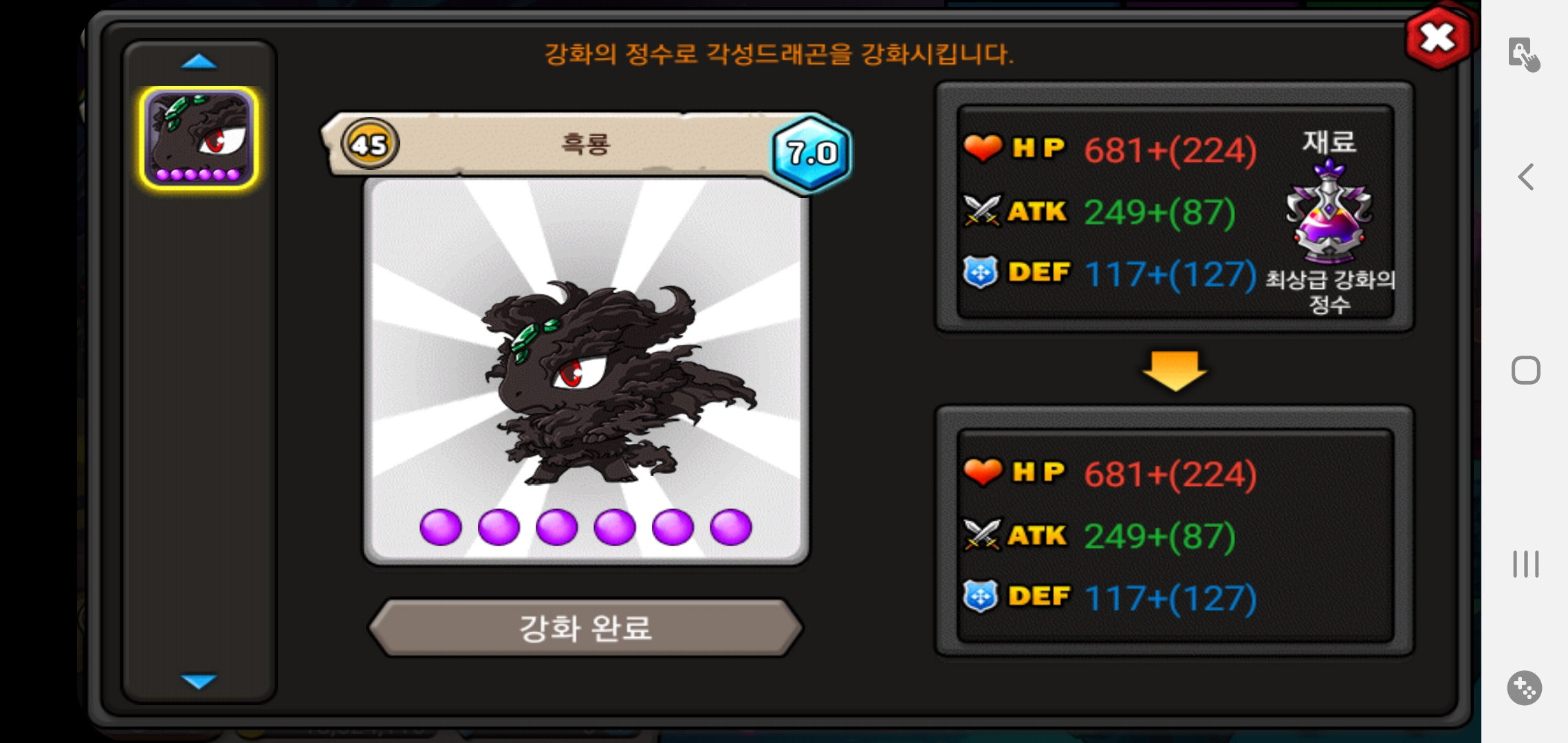Open the game tools gamepad icon

[x=1524, y=687]
